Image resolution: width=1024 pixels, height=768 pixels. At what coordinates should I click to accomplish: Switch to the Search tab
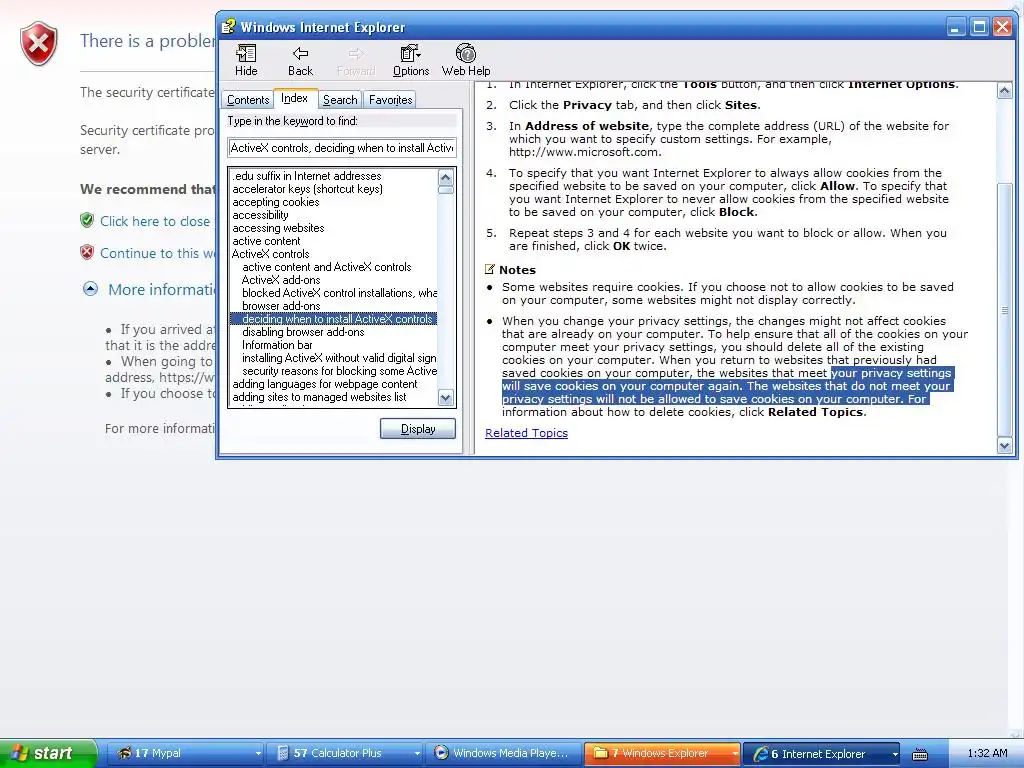tap(340, 99)
